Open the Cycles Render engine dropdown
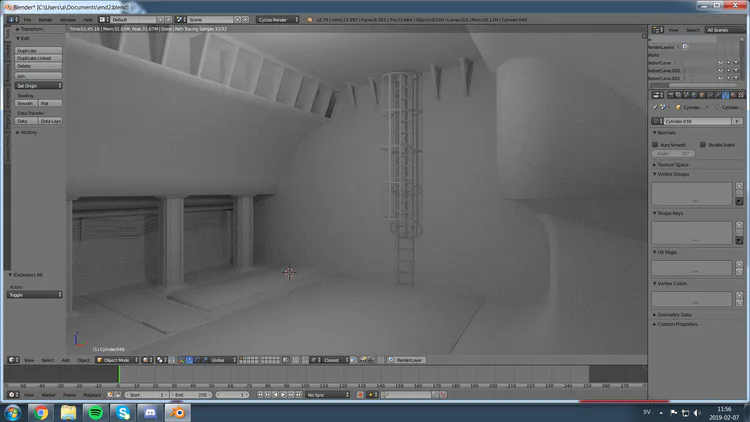750x422 pixels. (x=277, y=20)
